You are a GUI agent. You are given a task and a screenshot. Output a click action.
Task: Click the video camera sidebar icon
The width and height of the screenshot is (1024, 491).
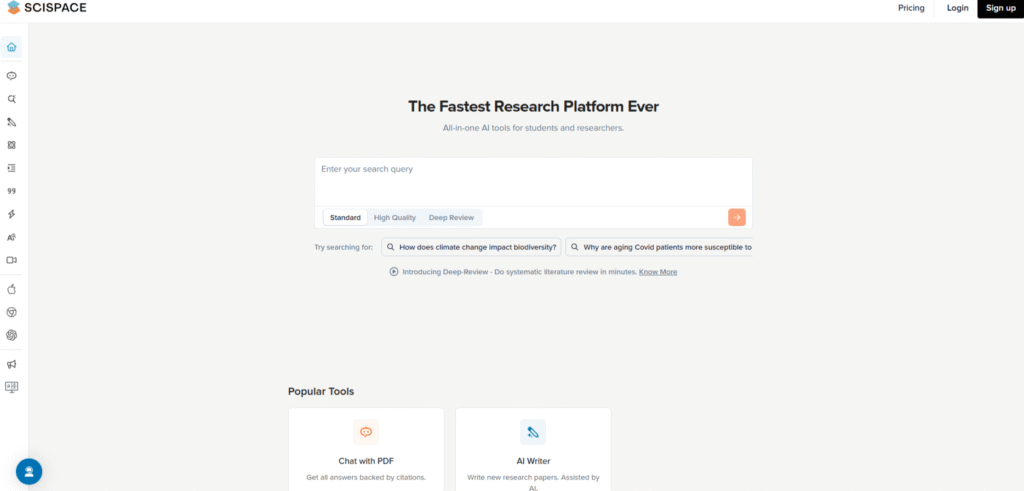[x=11, y=260]
